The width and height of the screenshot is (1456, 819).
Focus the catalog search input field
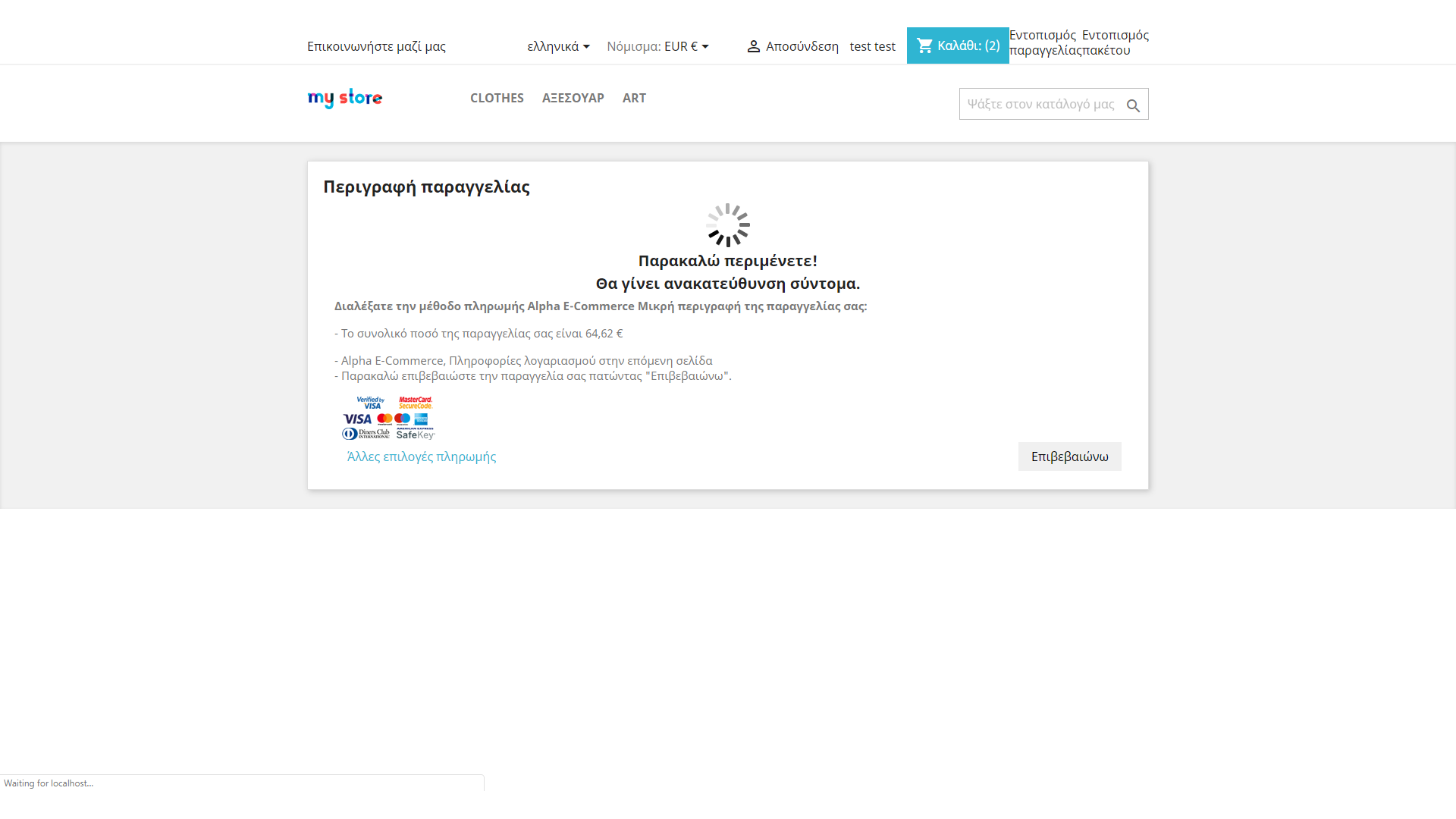click(1040, 104)
